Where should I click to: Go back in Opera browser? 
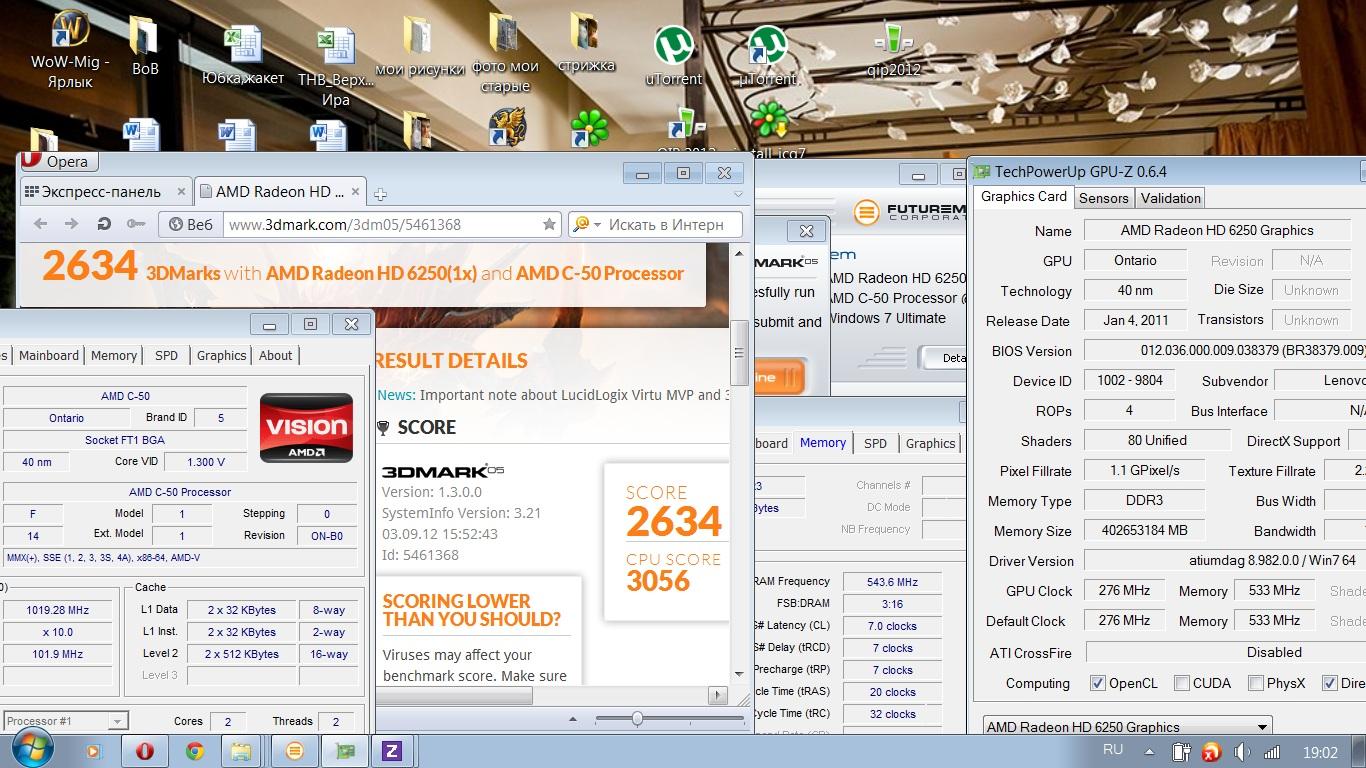pyautogui.click(x=41, y=224)
